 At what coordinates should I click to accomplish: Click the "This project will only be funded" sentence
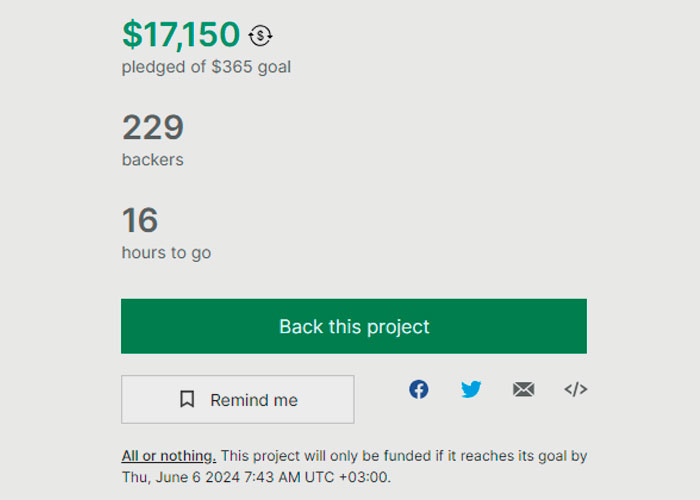point(340,456)
